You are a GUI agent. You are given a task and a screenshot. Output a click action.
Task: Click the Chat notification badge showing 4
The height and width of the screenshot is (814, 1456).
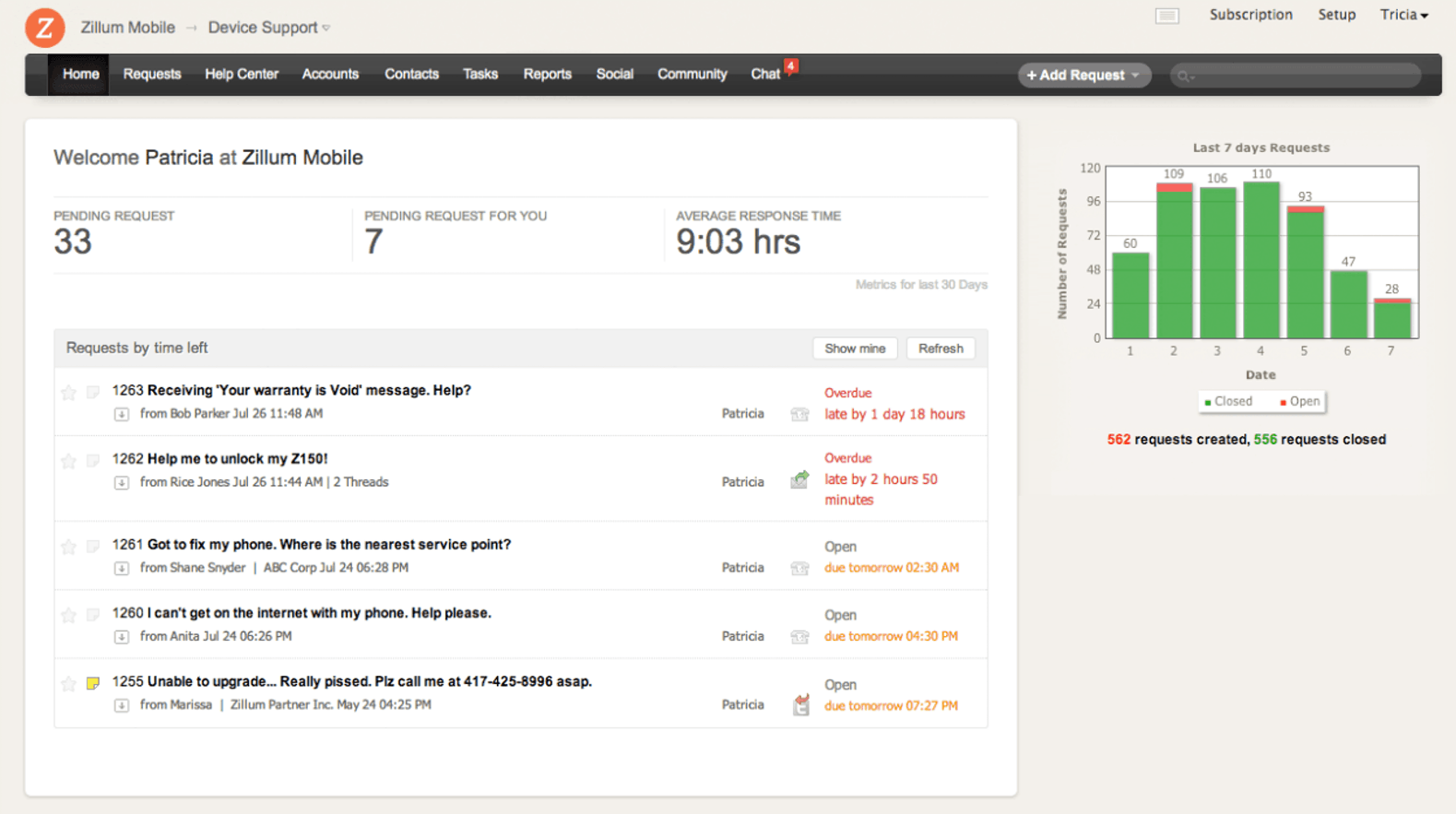pyautogui.click(x=790, y=65)
